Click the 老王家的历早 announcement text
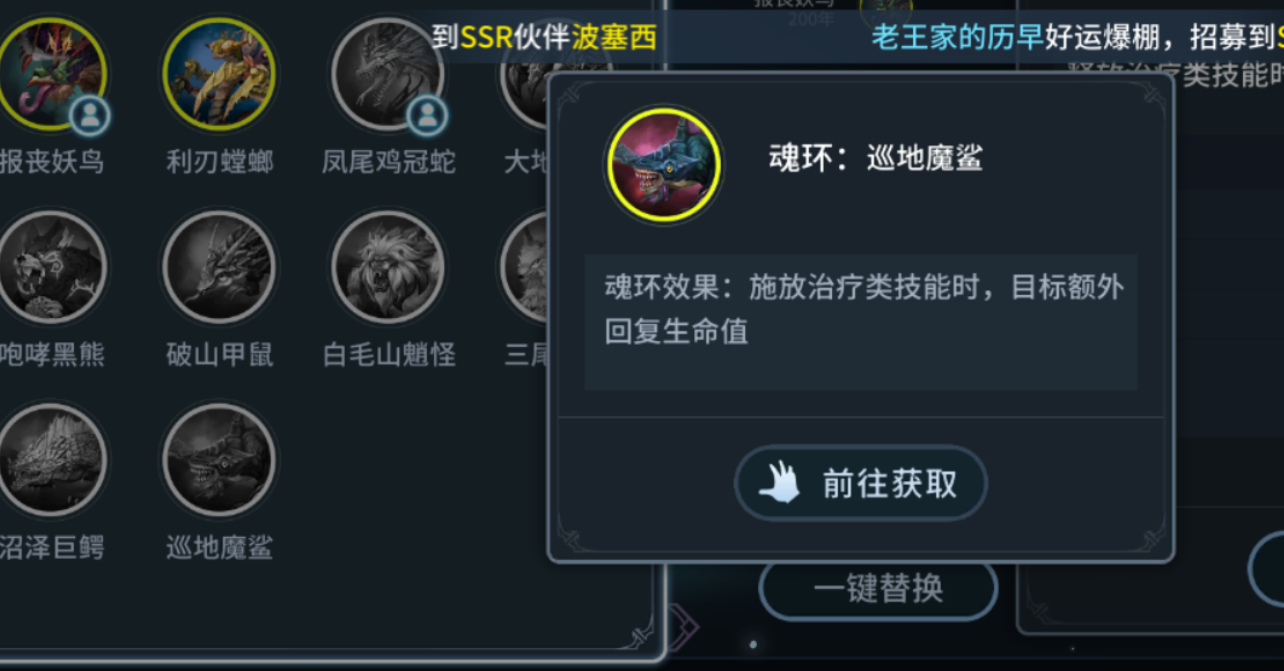Screen dimensions: 1284x671 click(x=957, y=38)
